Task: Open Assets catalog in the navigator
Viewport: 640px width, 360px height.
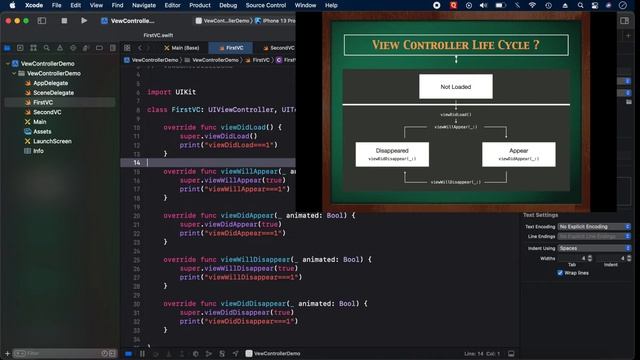Action: [x=42, y=132]
